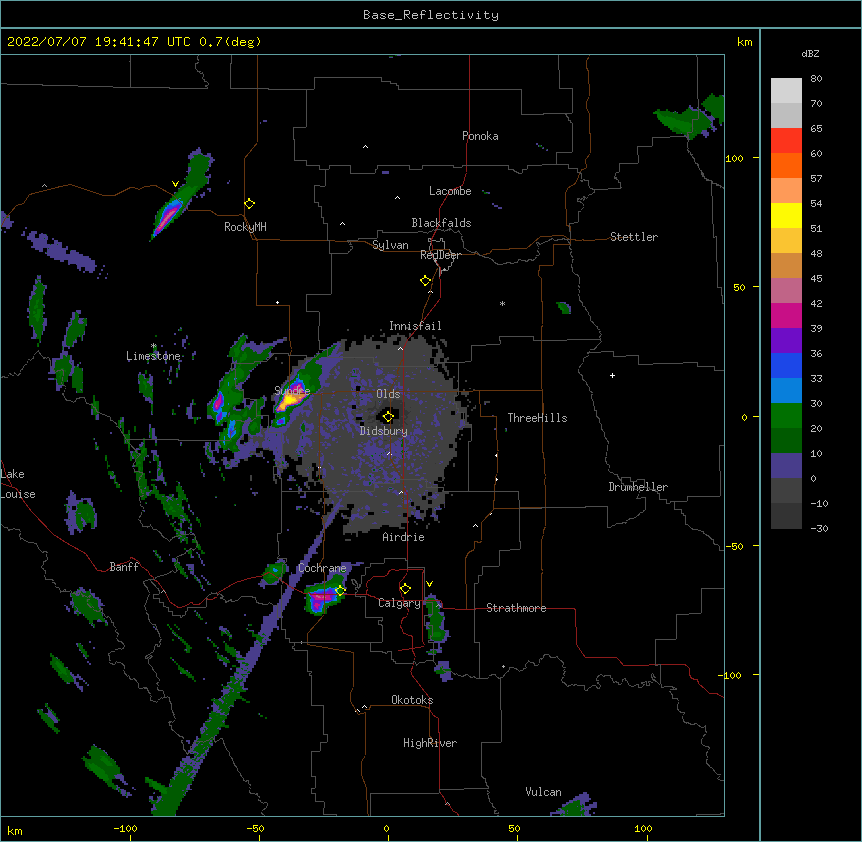Select the radar site diamond between Olds and Didsbury
The image size is (862, 842).
click(x=388, y=416)
